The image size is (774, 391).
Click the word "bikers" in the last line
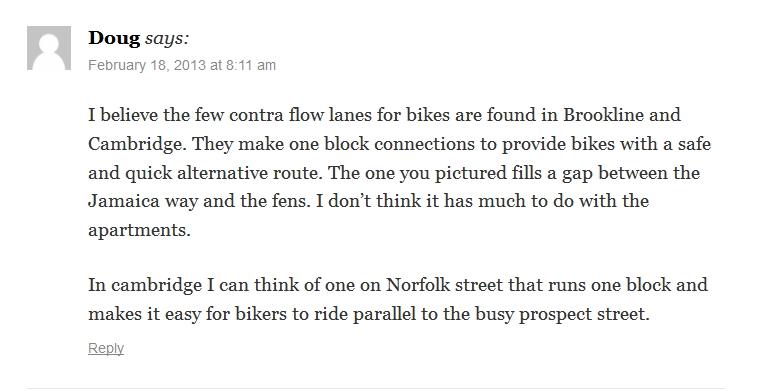(261, 314)
